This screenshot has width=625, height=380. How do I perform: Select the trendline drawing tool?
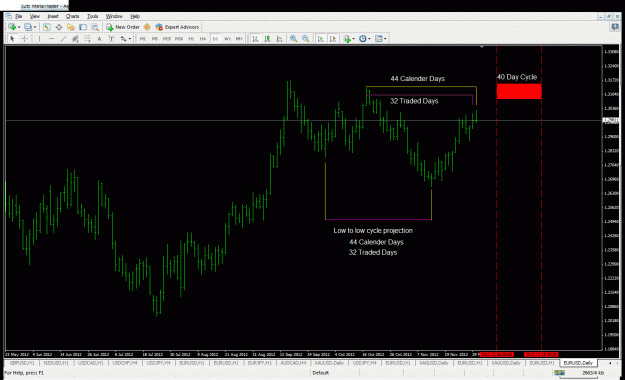pos(63,39)
